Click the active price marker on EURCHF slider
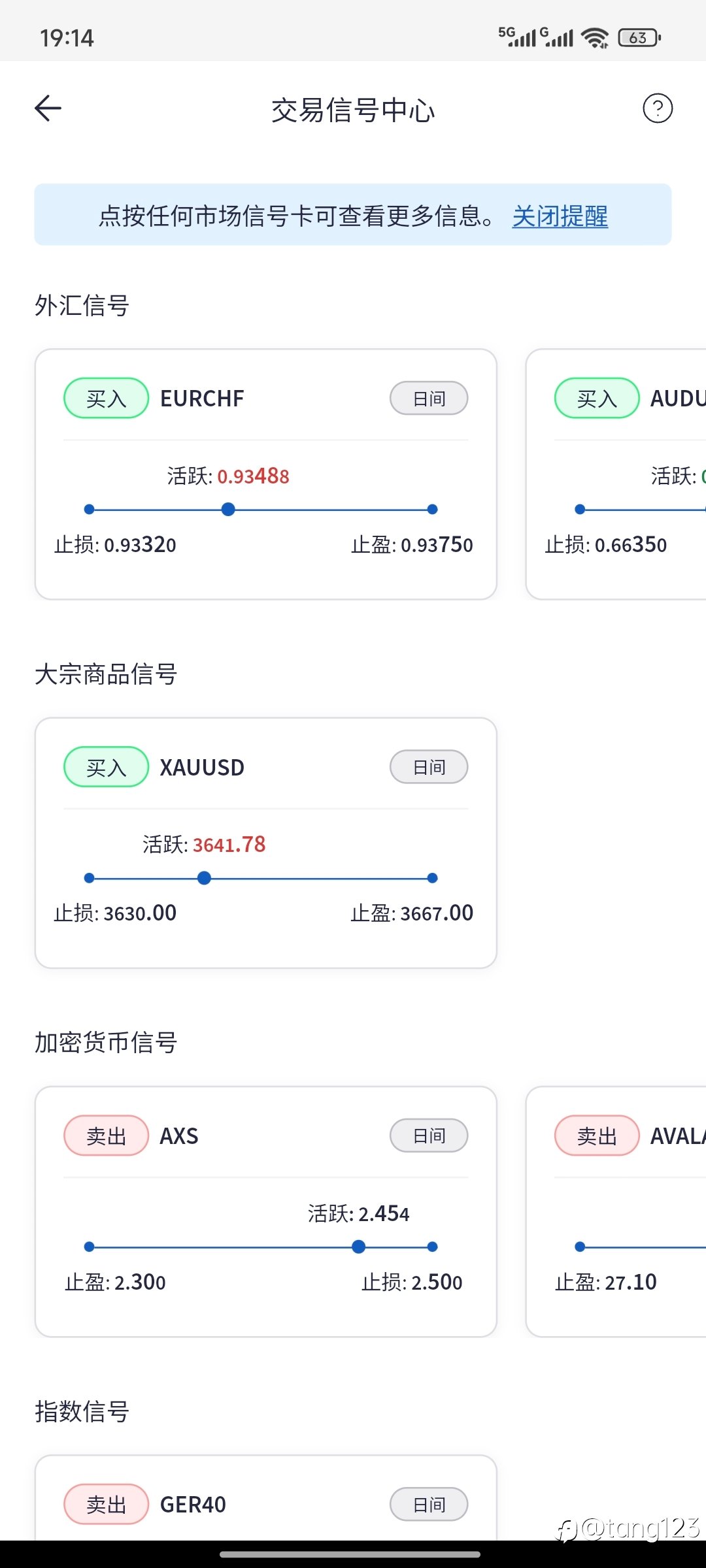This screenshot has height=1568, width=706. pyautogui.click(x=228, y=510)
